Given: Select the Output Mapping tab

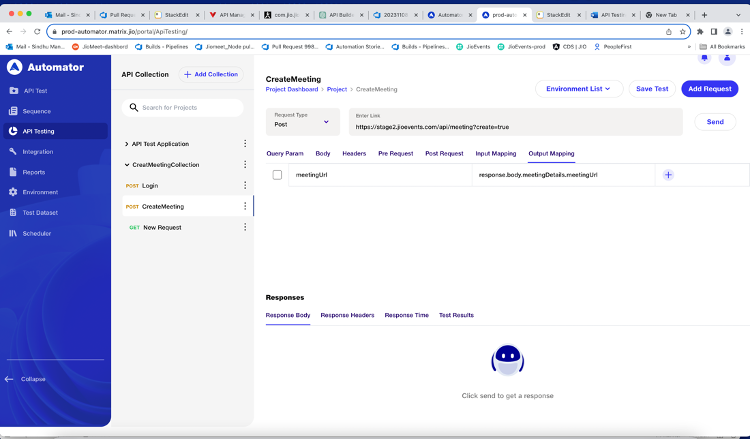Looking at the screenshot, I should pyautogui.click(x=551, y=154).
